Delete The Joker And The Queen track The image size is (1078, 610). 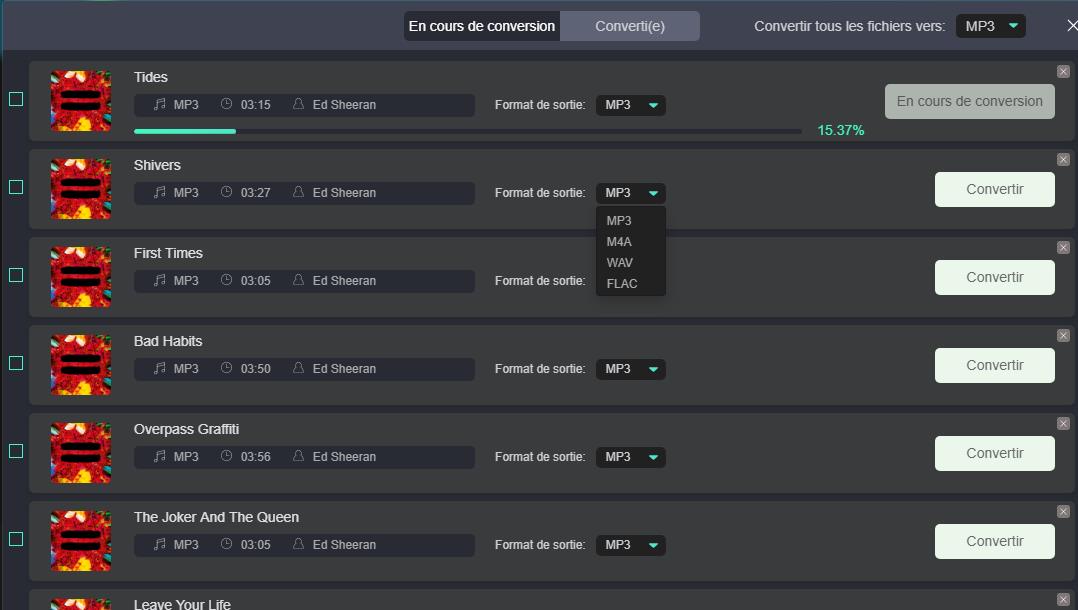click(x=1063, y=511)
